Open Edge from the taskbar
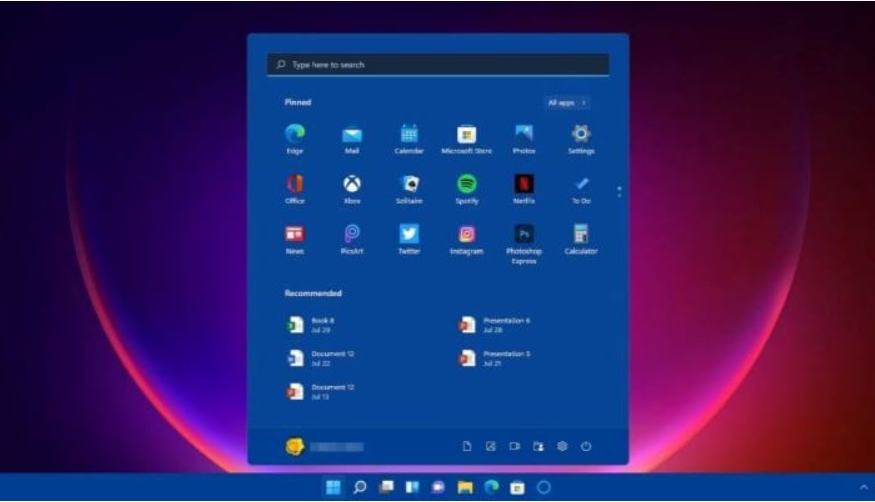This screenshot has width=875, height=502. coord(491,487)
